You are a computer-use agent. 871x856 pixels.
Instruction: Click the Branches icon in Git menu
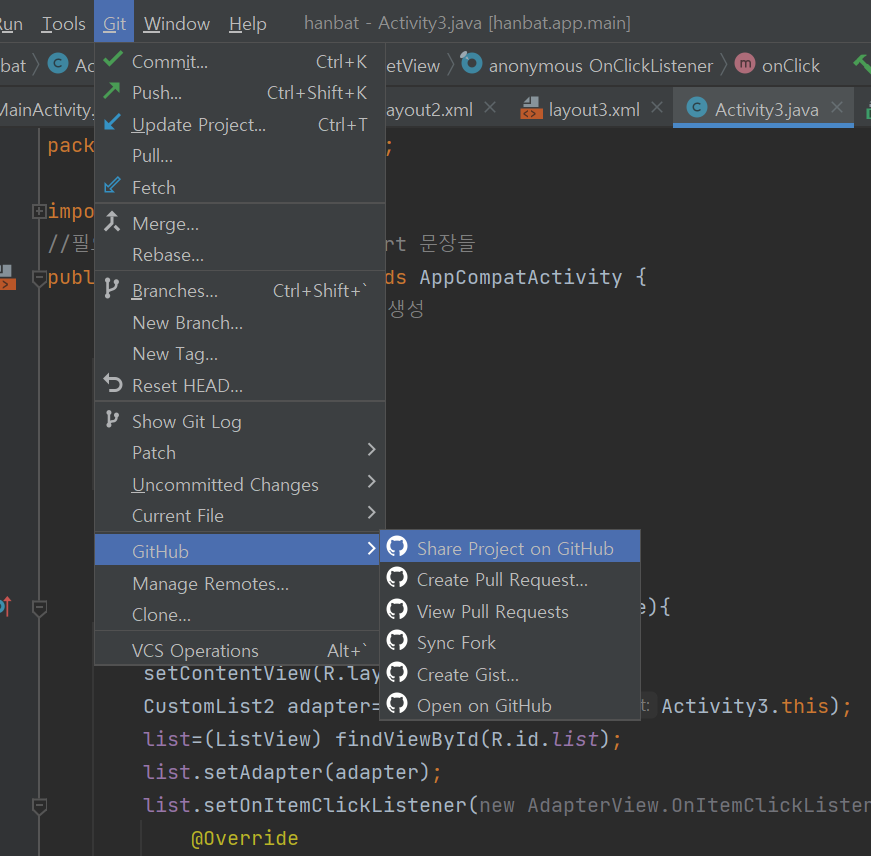click(x=112, y=289)
